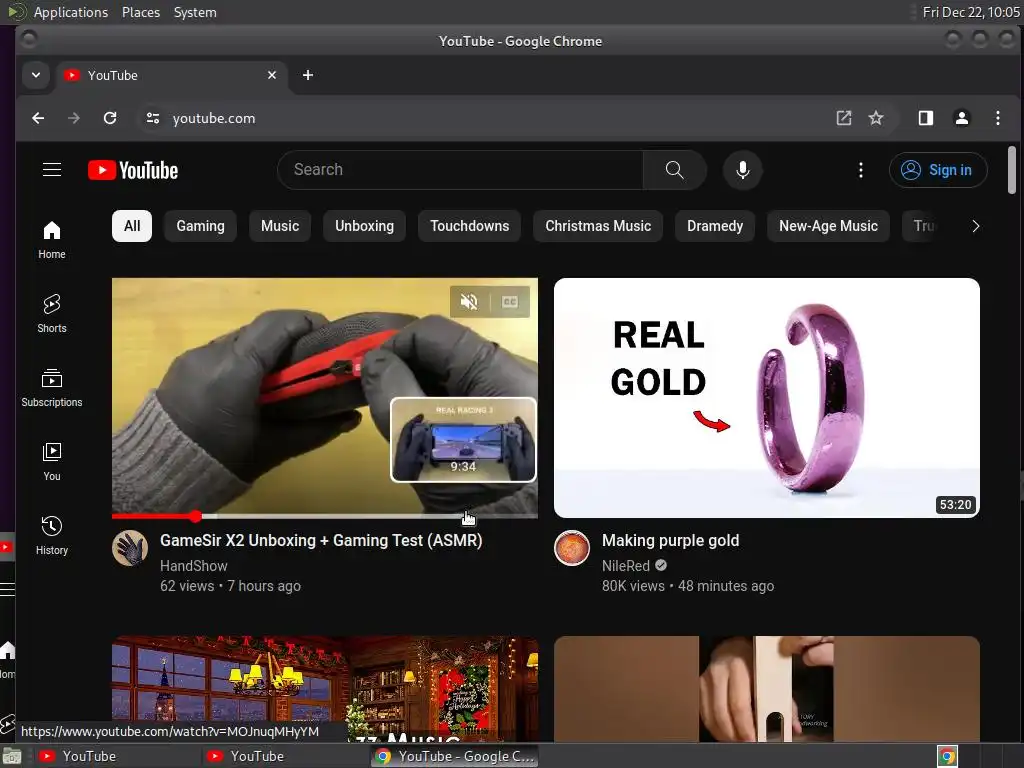Click the search magnifier button
The width and height of the screenshot is (1024, 768).
pyautogui.click(x=675, y=170)
